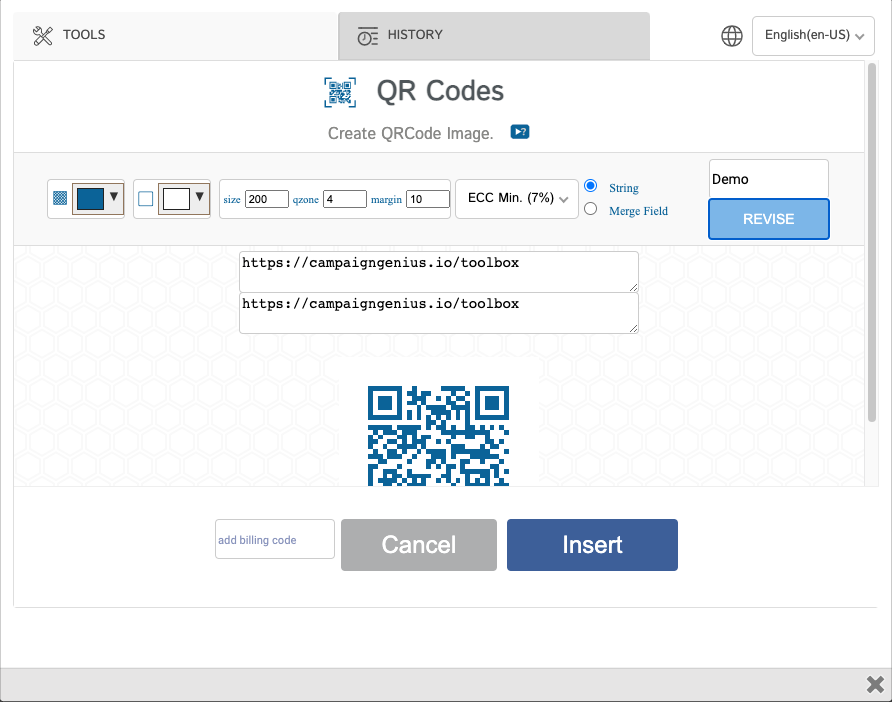Open the video help icon
The width and height of the screenshot is (892, 702).
tap(519, 132)
